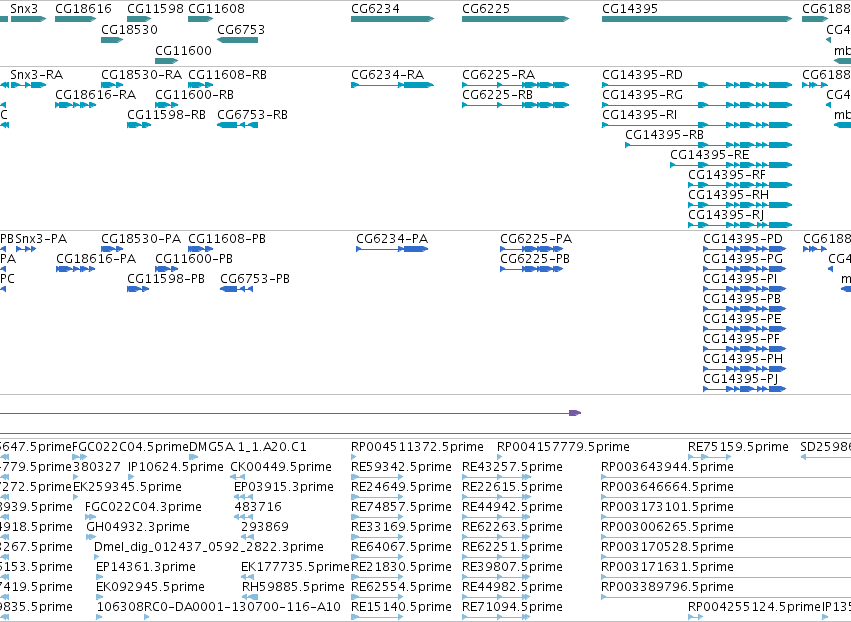Image resolution: width=851 pixels, height=622 pixels.
Task: Click CG6753 gene label
Action: [x=241, y=29]
